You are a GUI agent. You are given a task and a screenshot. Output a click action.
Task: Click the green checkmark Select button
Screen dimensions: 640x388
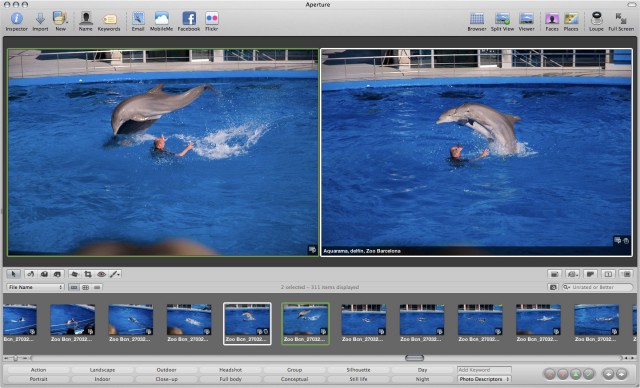(x=588, y=374)
